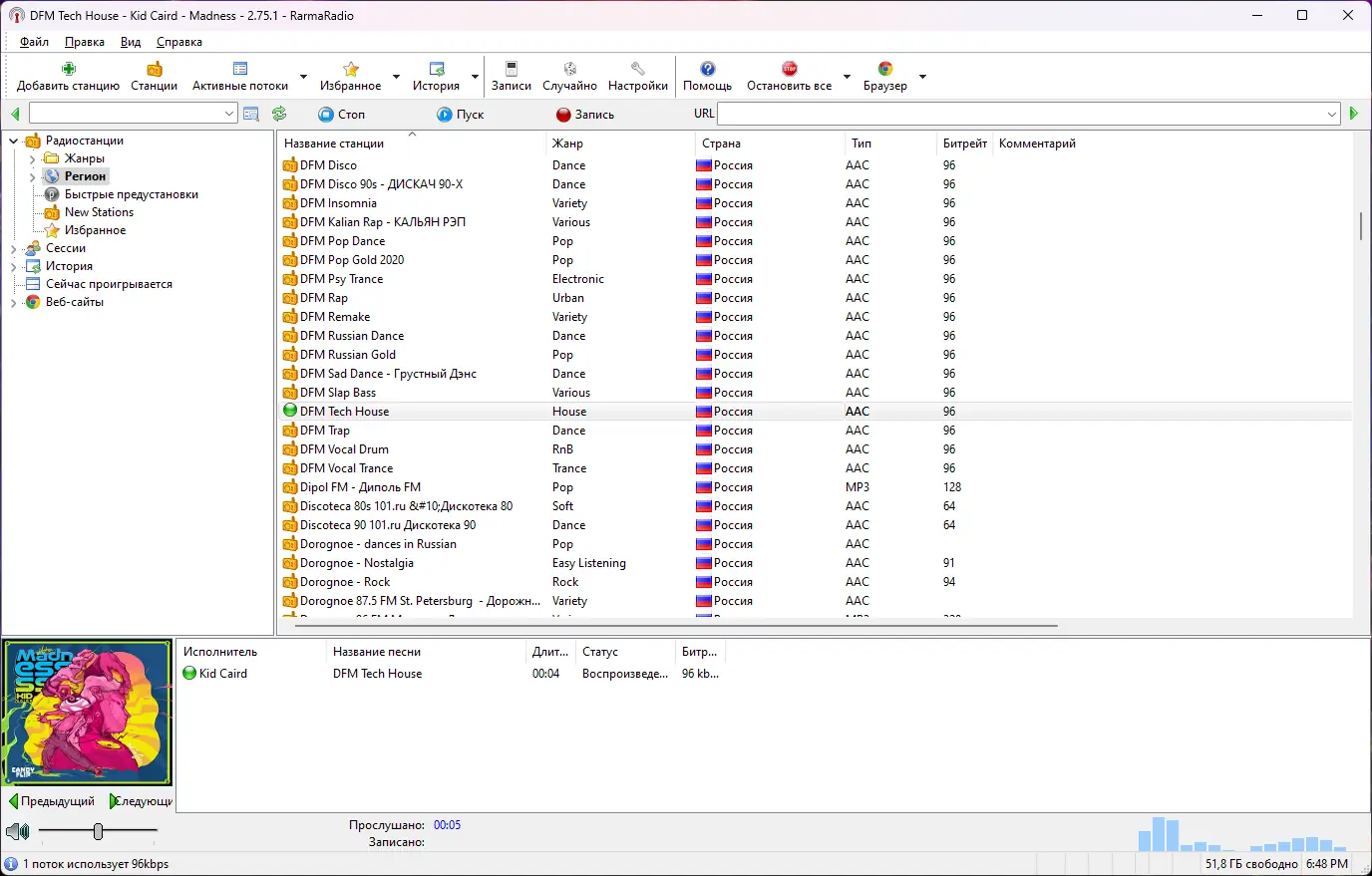The image size is (1372, 876).
Task: Mute the volume with the speaker icon
Action: (17, 831)
